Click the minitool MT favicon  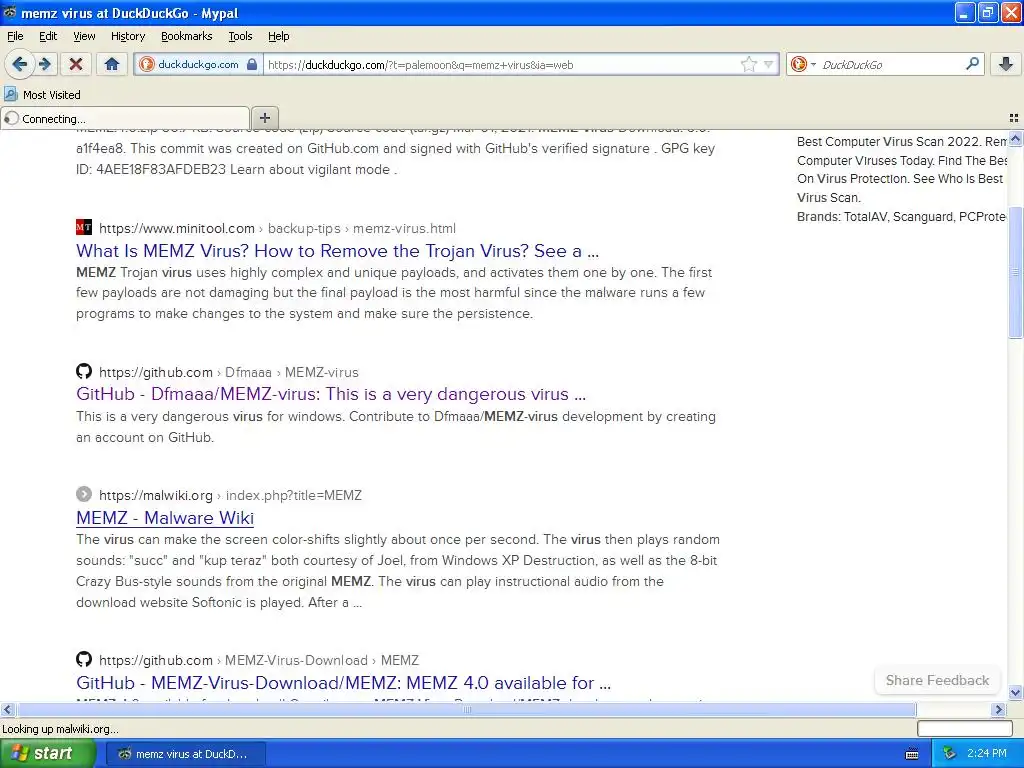coord(84,227)
